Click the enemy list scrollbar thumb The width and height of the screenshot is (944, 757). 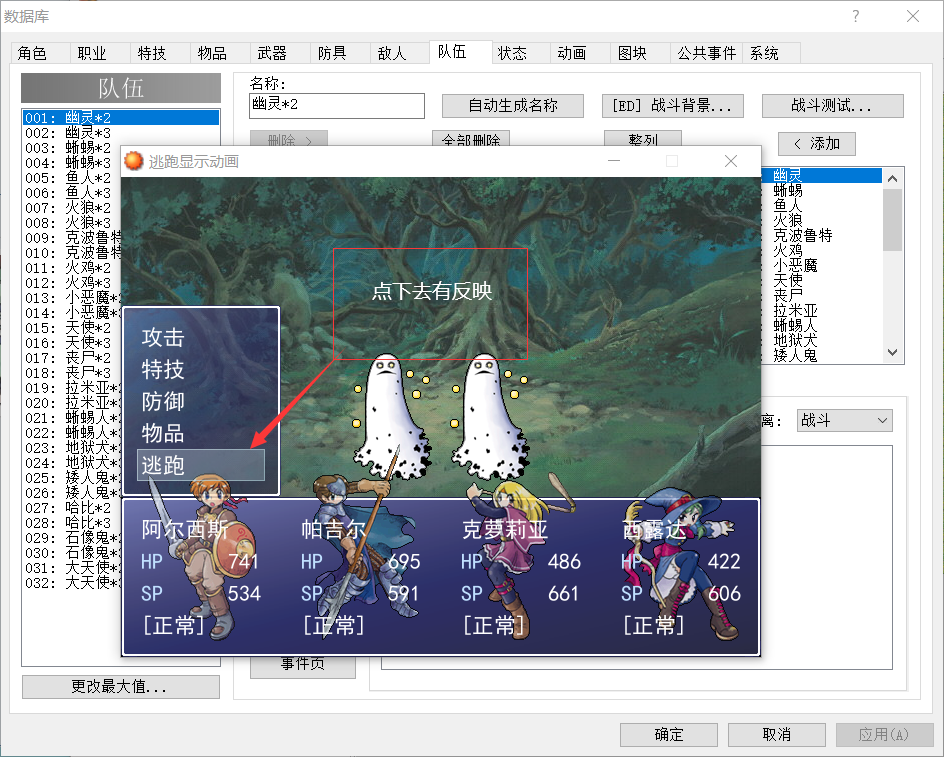pyautogui.click(x=892, y=219)
